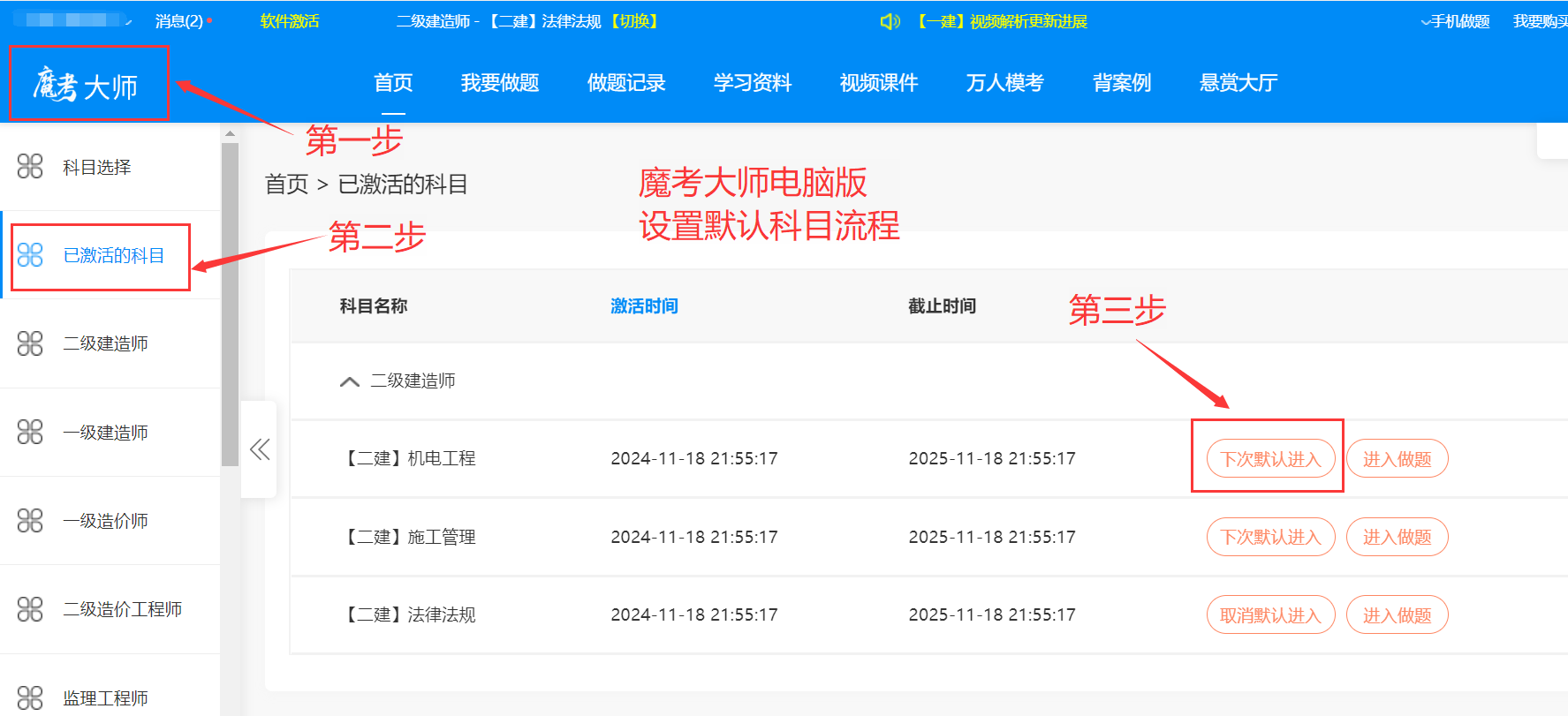Click the grid icon beside 一级建造师
The image size is (1568, 716).
click(x=30, y=432)
